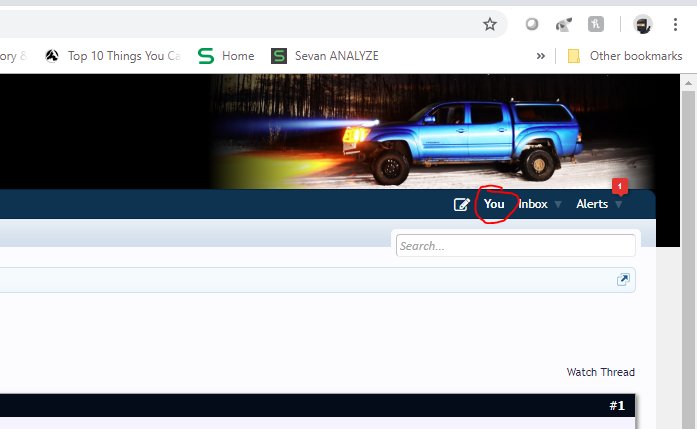The height and width of the screenshot is (429, 697).
Task: Open the megaphone extension icon
Action: (x=564, y=24)
